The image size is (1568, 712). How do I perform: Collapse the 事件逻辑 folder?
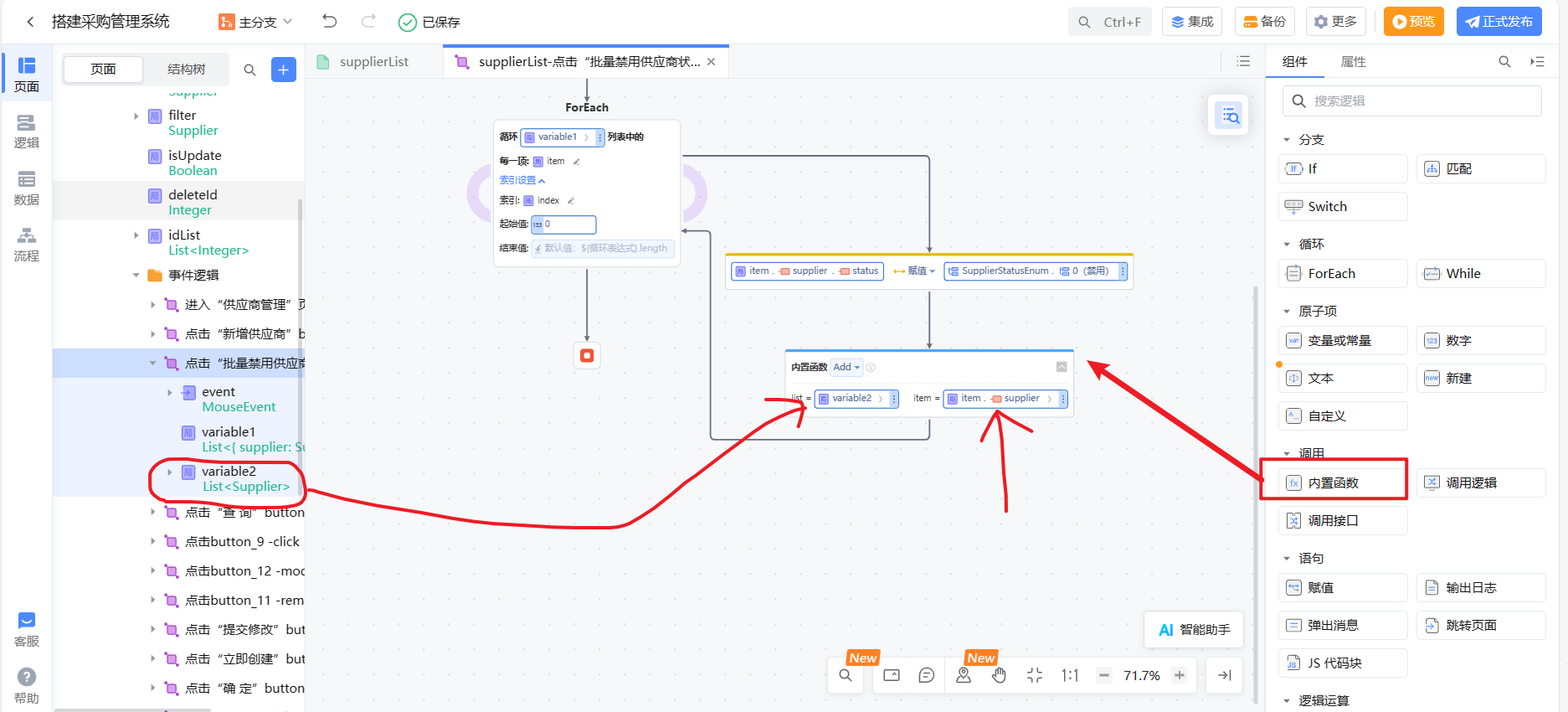click(136, 275)
